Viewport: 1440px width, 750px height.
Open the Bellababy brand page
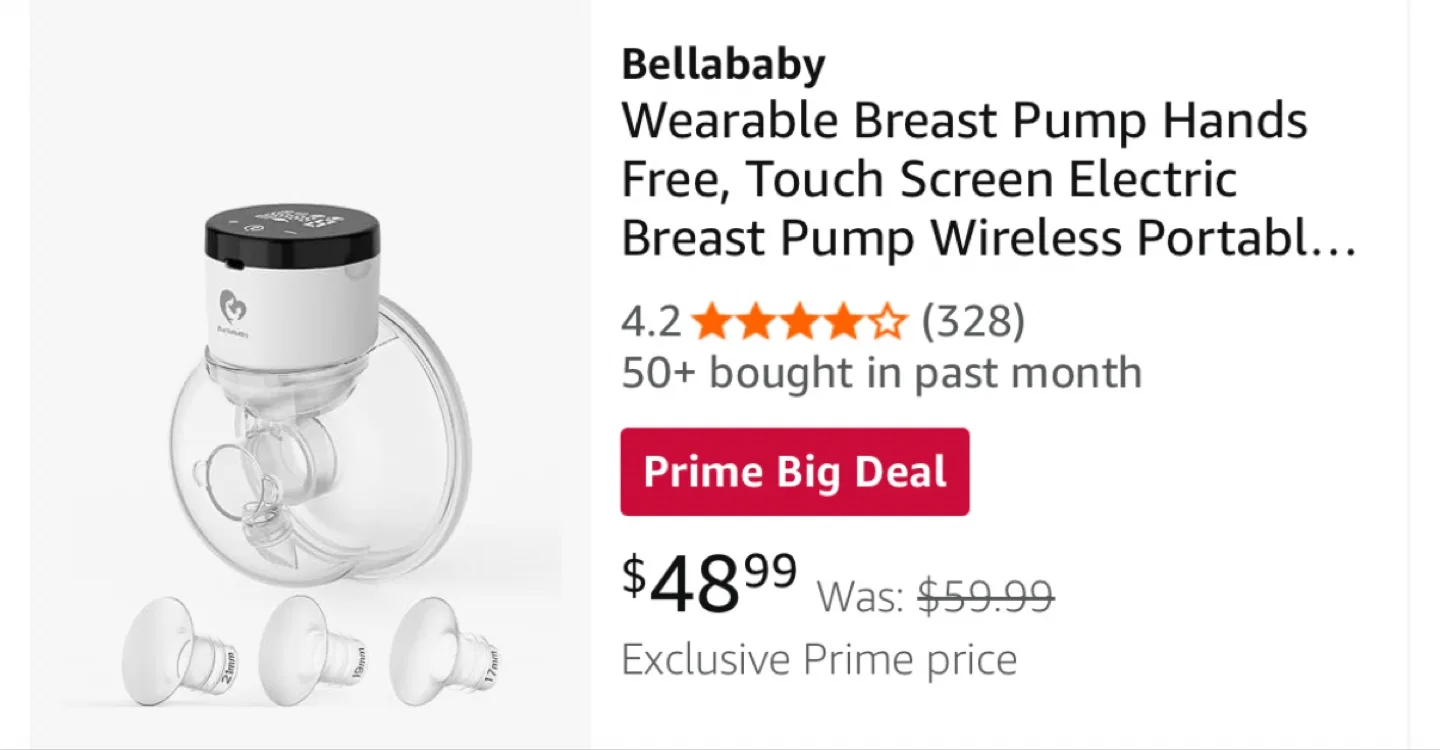pos(722,63)
